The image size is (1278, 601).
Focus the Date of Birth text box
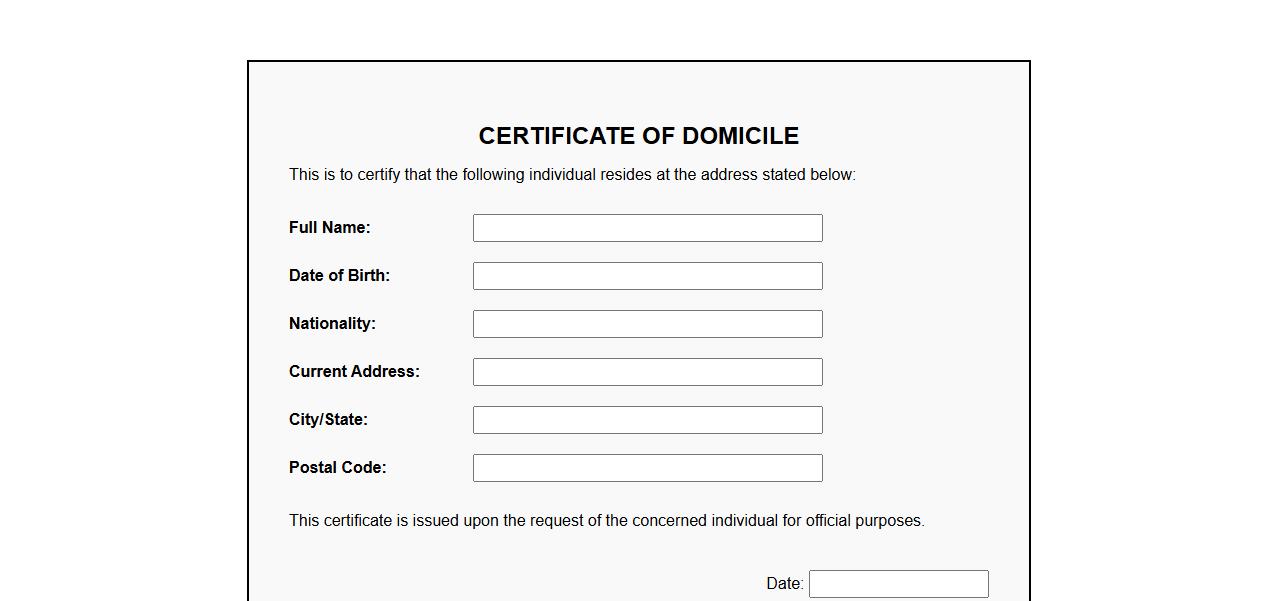point(647,276)
